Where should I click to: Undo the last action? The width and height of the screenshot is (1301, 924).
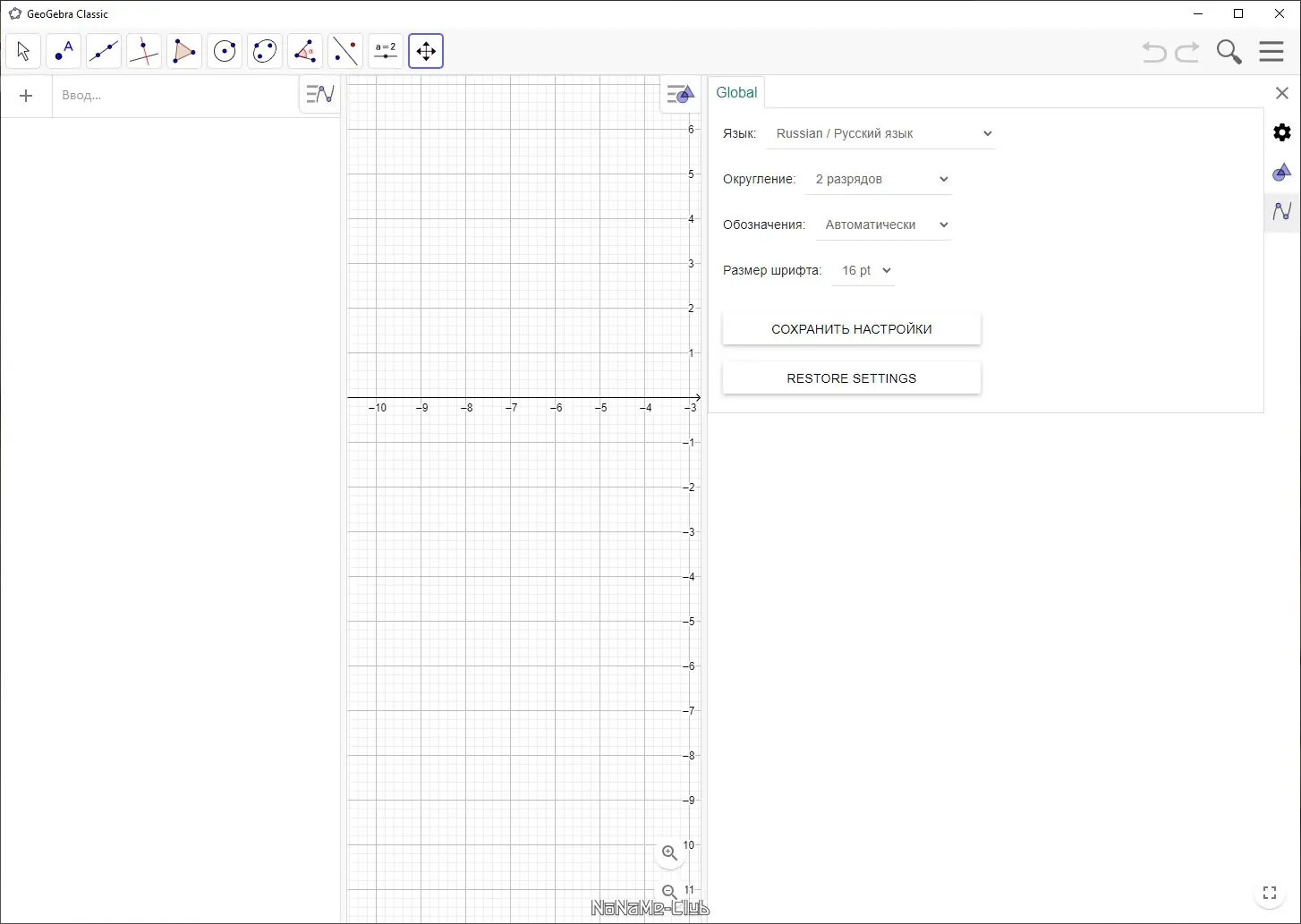click(x=1154, y=52)
